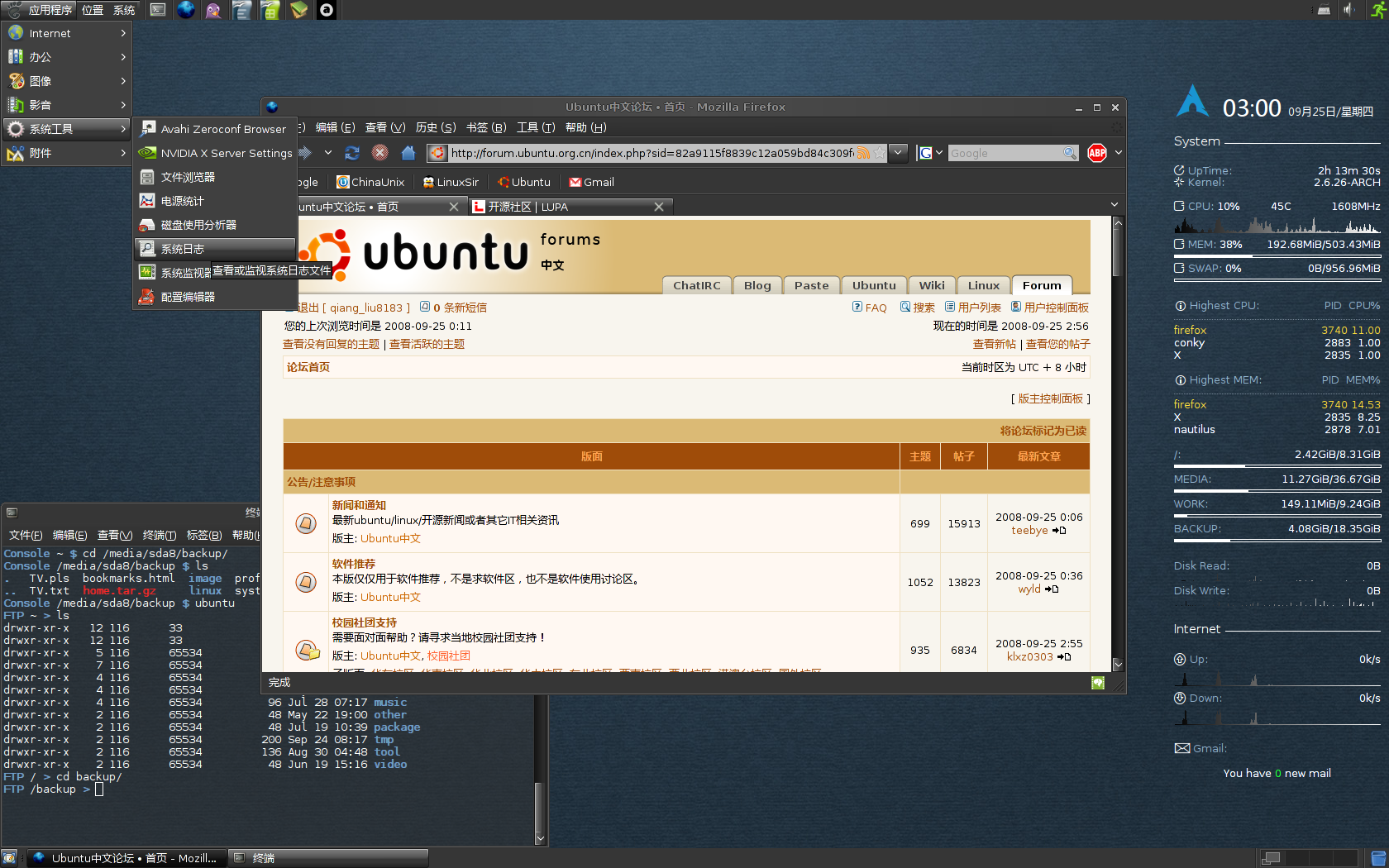Viewport: 1389px width, 868px height.
Task: Open the Gmail bookmark
Action: [591, 182]
